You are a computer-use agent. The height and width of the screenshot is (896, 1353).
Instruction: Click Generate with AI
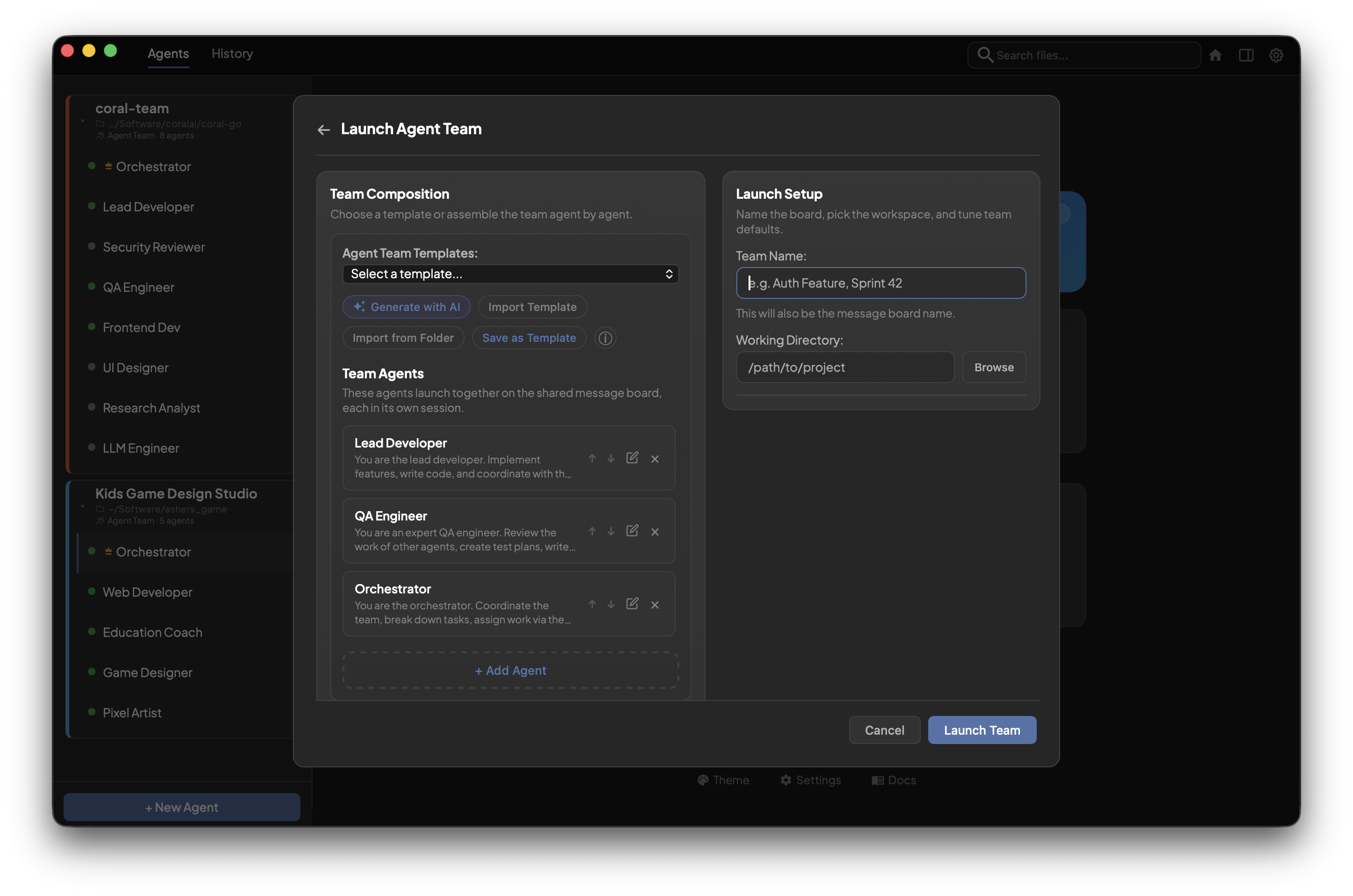click(406, 307)
